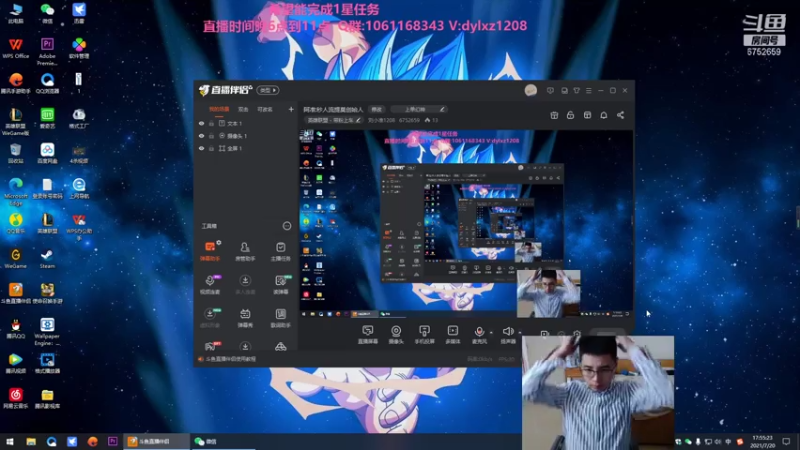Viewport: 800px width, 450px height.
Task: Open the 房管助手 tool
Action: [245, 252]
